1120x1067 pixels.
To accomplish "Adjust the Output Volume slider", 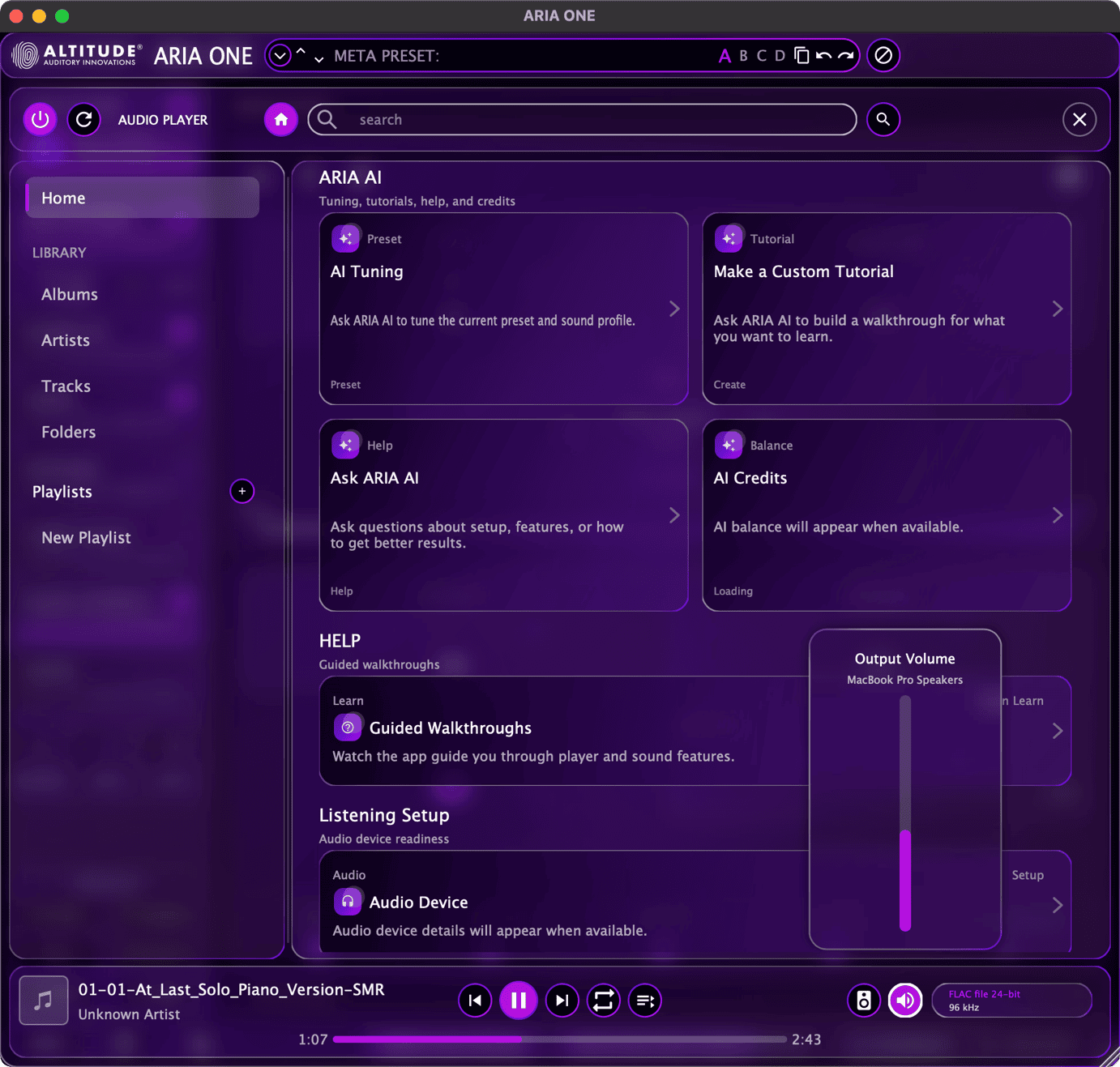I will [905, 813].
